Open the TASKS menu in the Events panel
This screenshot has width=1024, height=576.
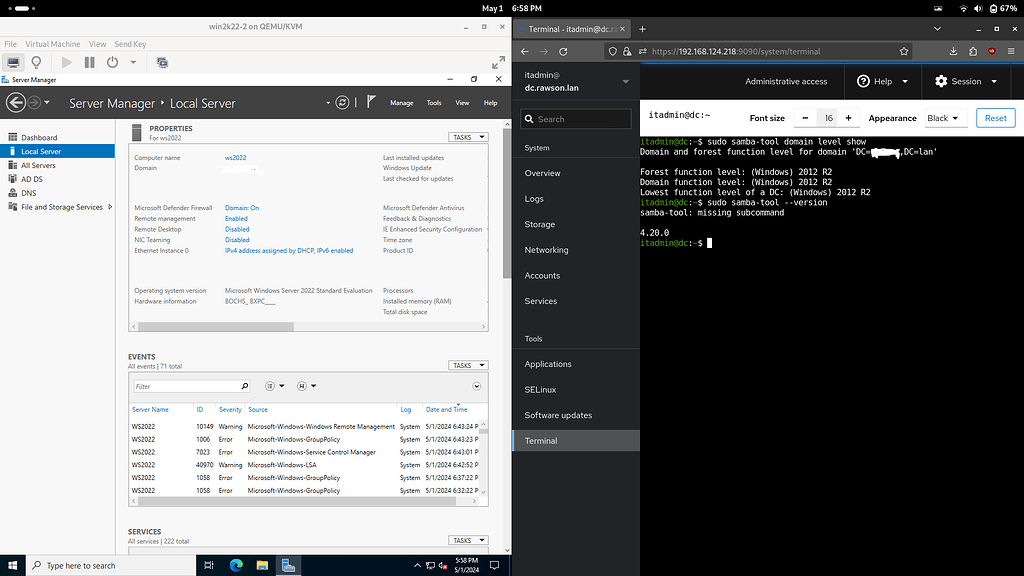[x=468, y=365]
